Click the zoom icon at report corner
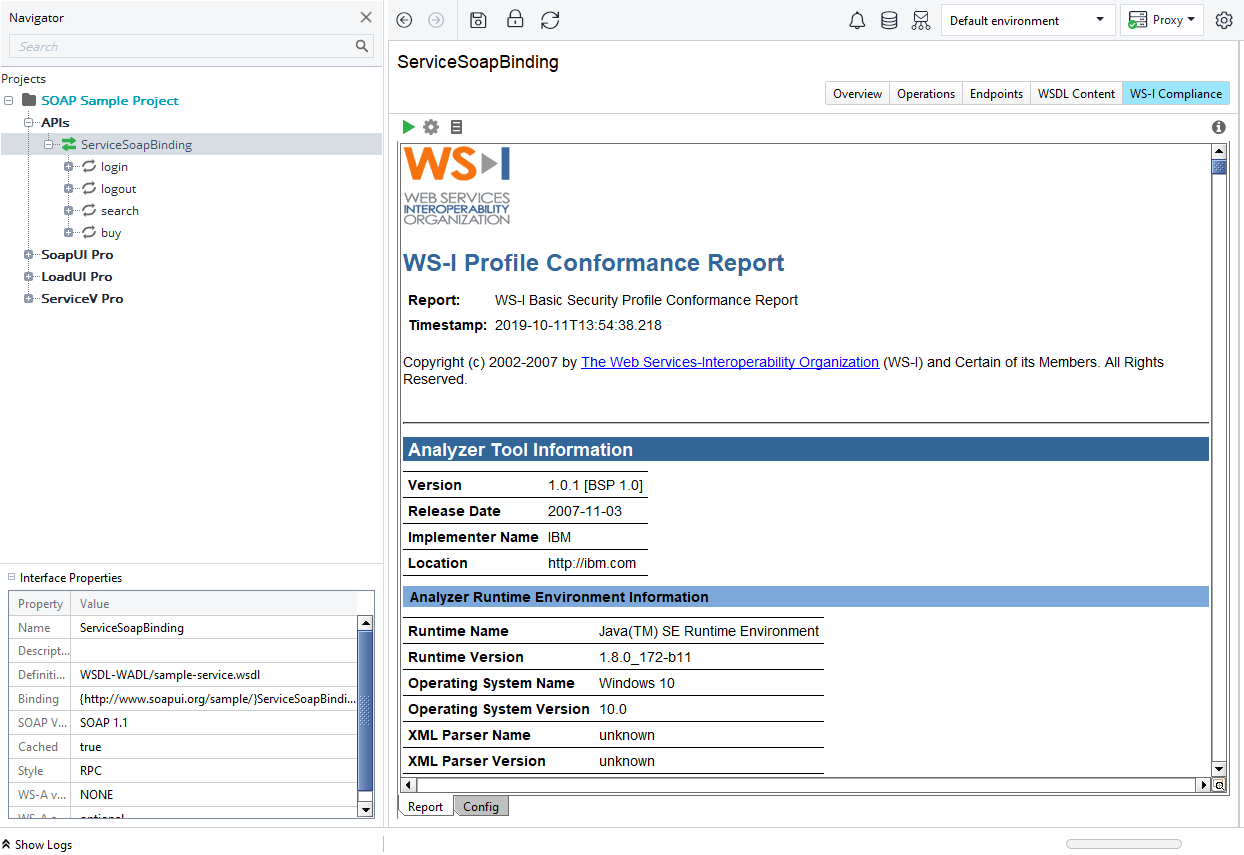 pos(1219,786)
